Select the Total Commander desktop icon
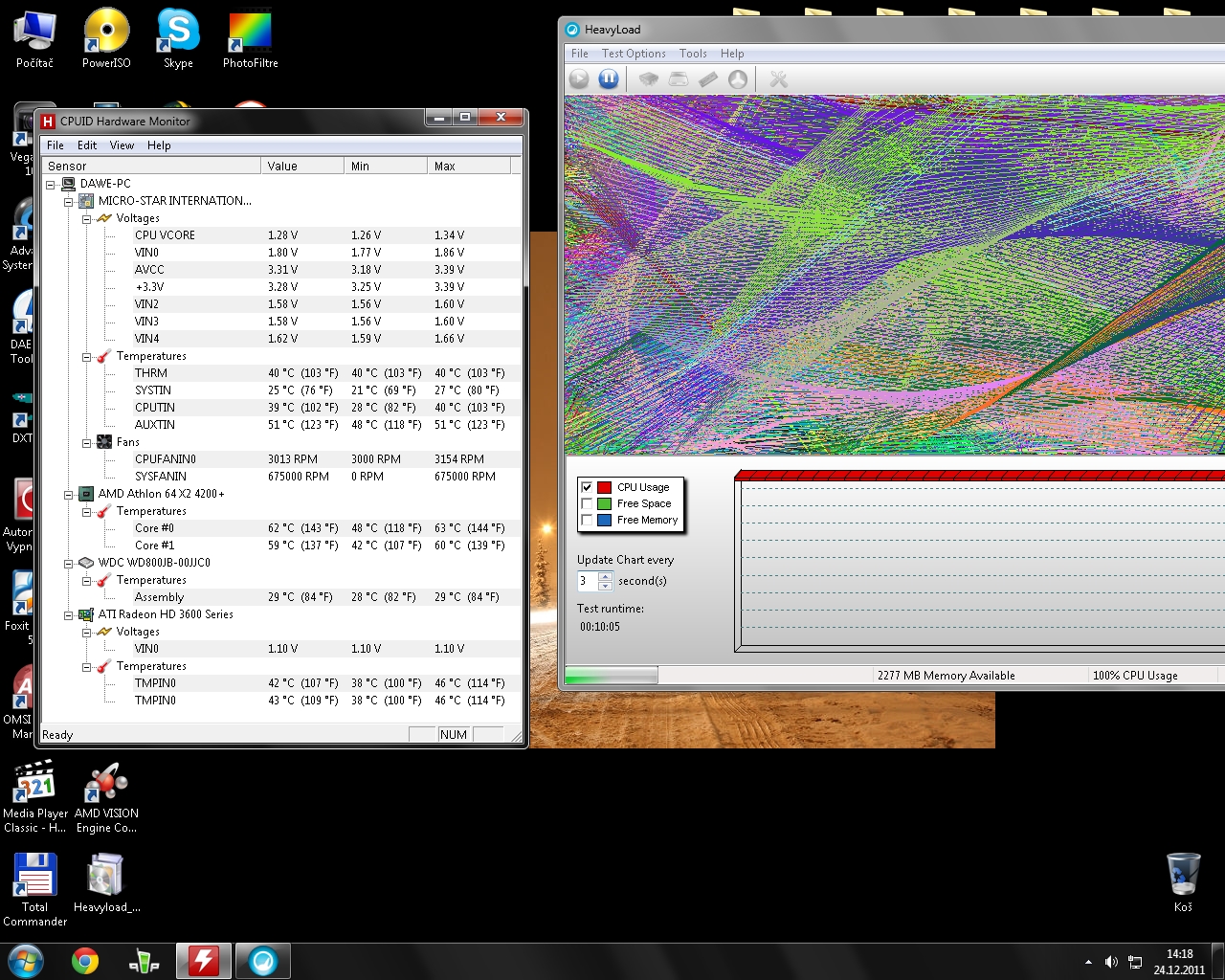The width and height of the screenshot is (1225, 980). pyautogui.click(x=34, y=890)
